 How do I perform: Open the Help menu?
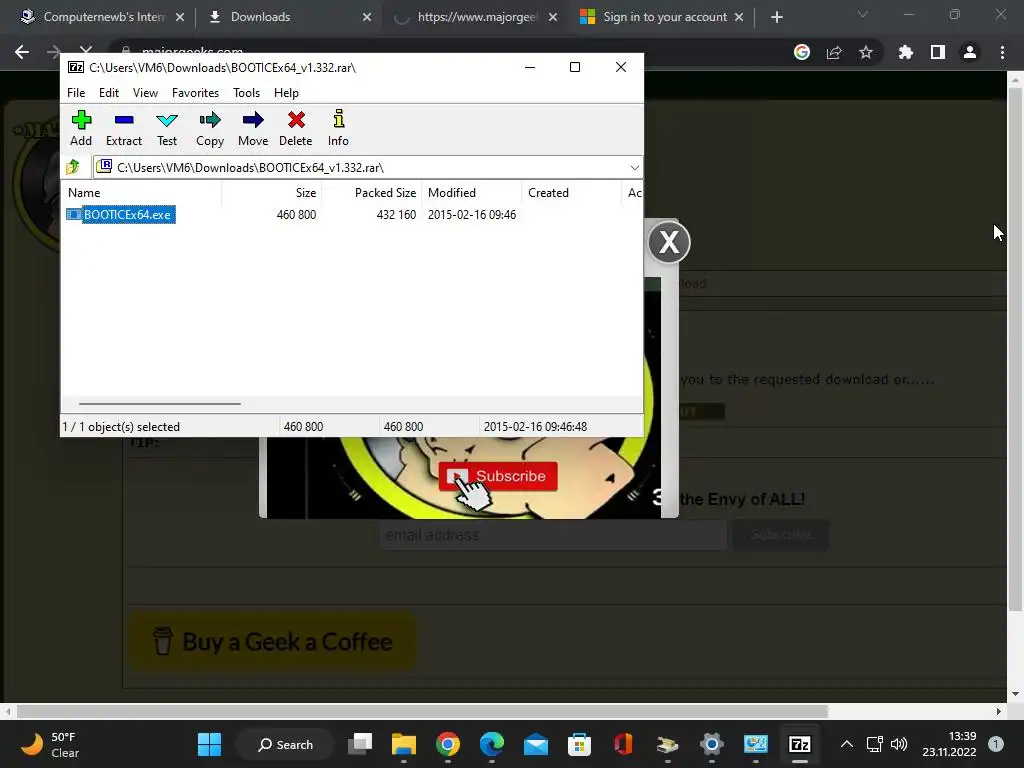[286, 93]
